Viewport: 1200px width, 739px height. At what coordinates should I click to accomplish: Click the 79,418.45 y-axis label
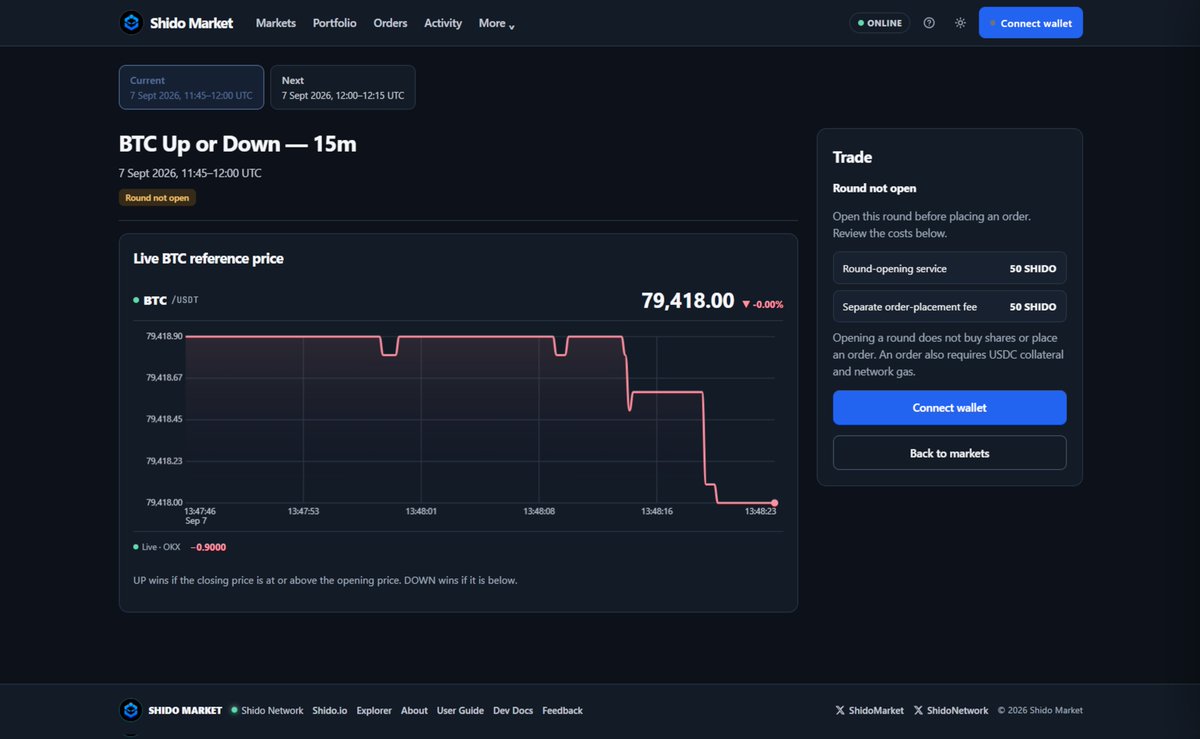164,419
